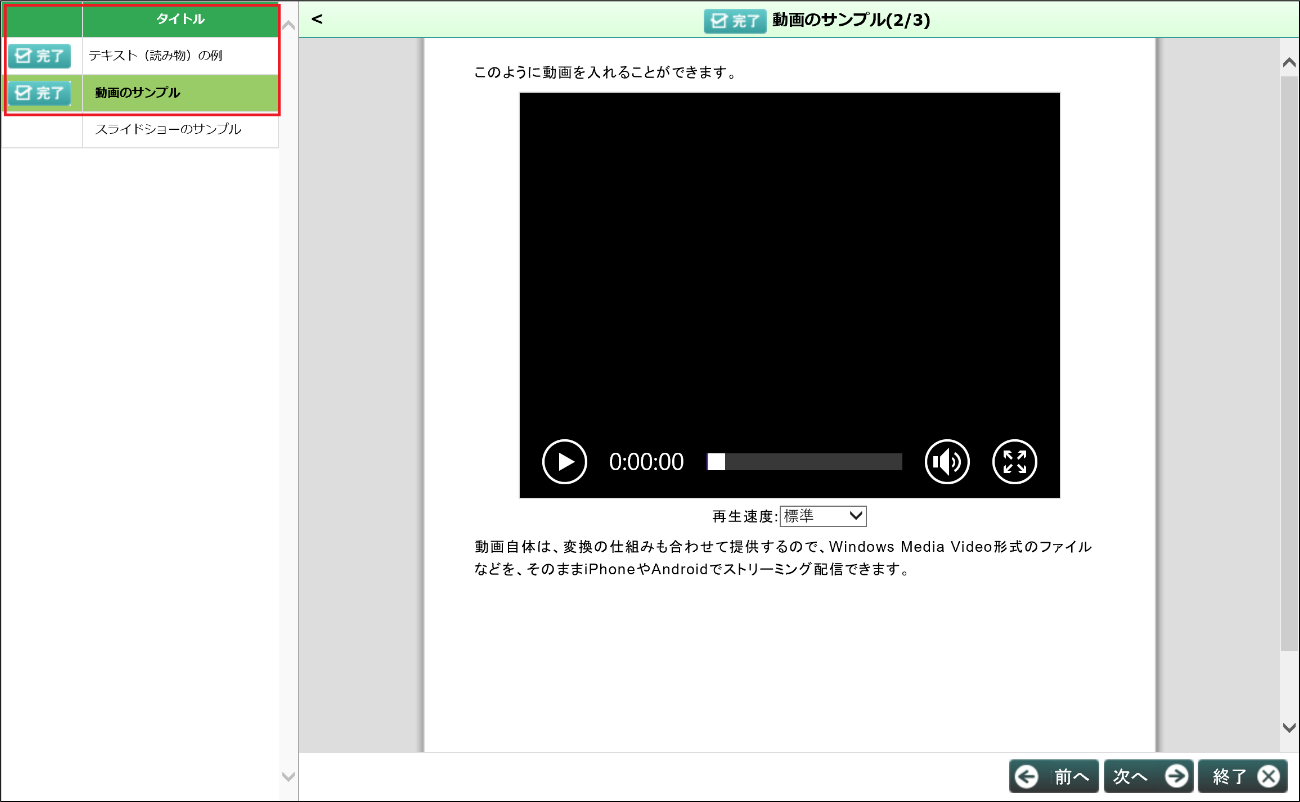Screen dimensions: 1300x802
Task: Open the 再生速度 playback speed dropdown
Action: [823, 516]
